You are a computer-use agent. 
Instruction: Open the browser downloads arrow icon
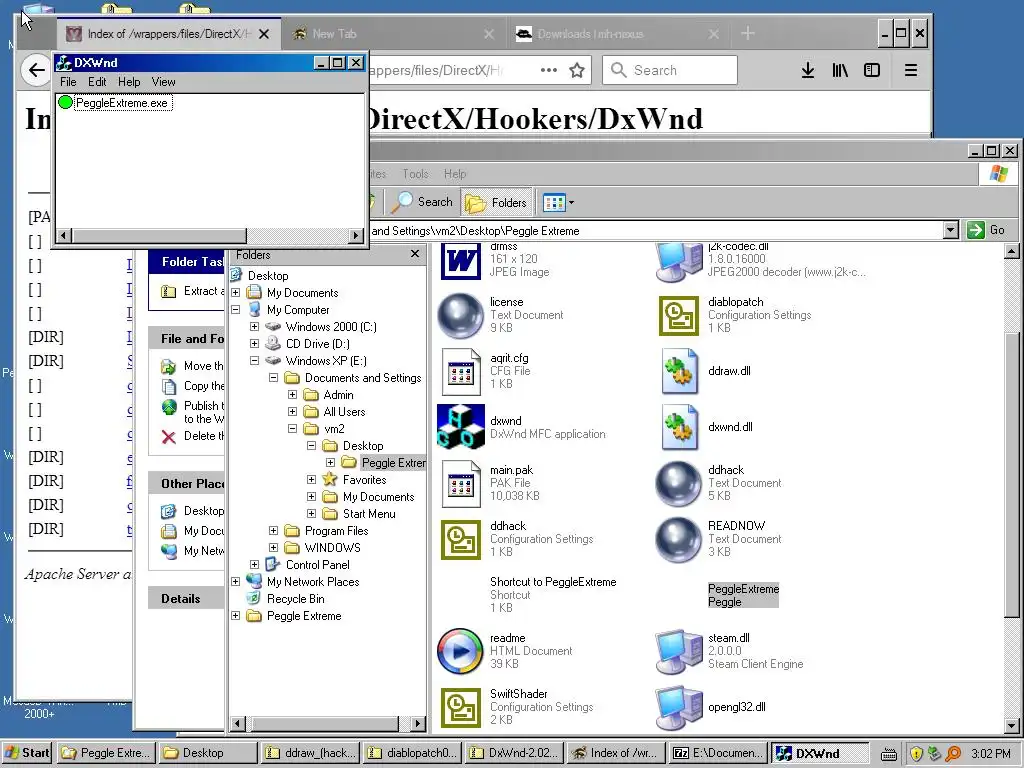point(808,70)
